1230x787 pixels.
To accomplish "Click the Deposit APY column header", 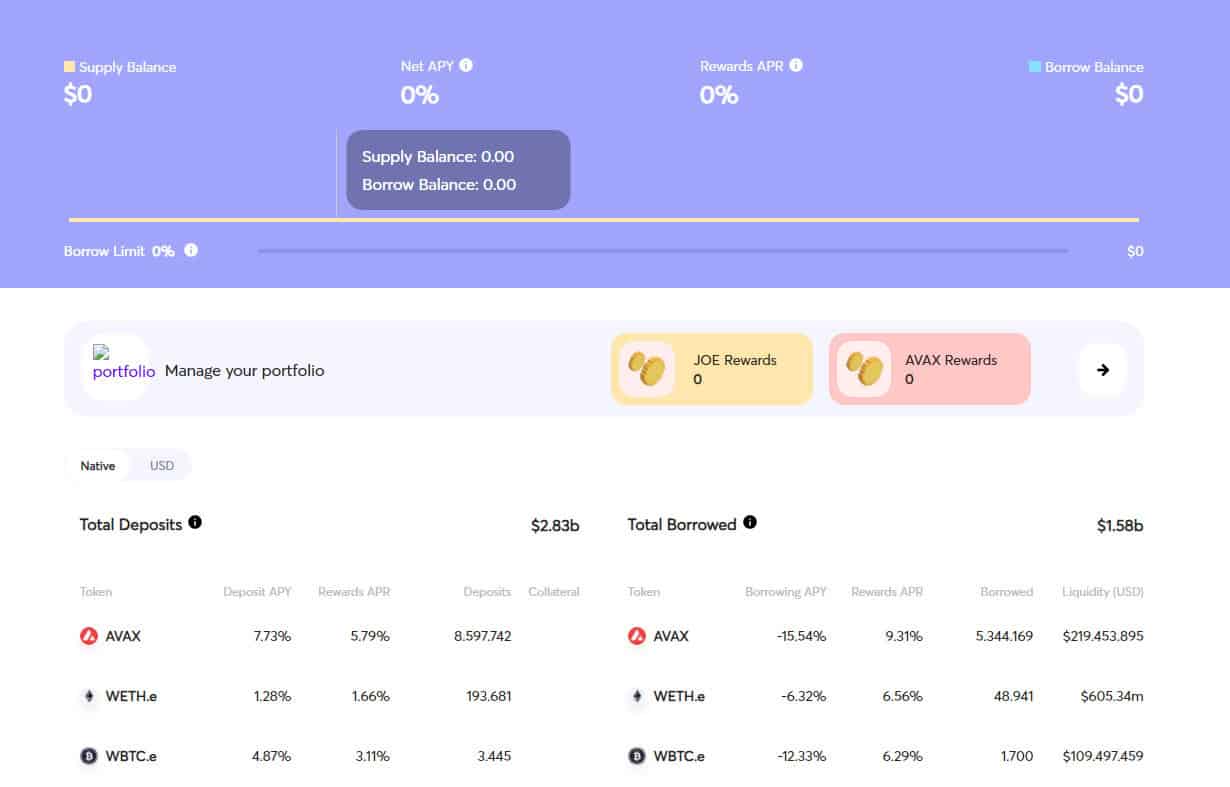I will point(257,592).
